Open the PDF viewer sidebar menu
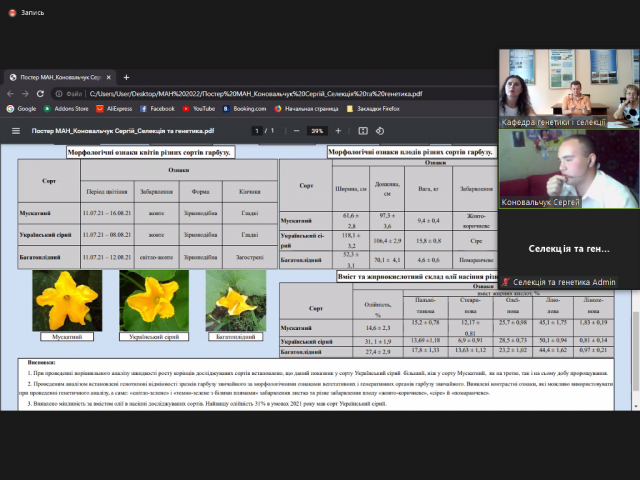This screenshot has height=480, width=640. pos(15,131)
